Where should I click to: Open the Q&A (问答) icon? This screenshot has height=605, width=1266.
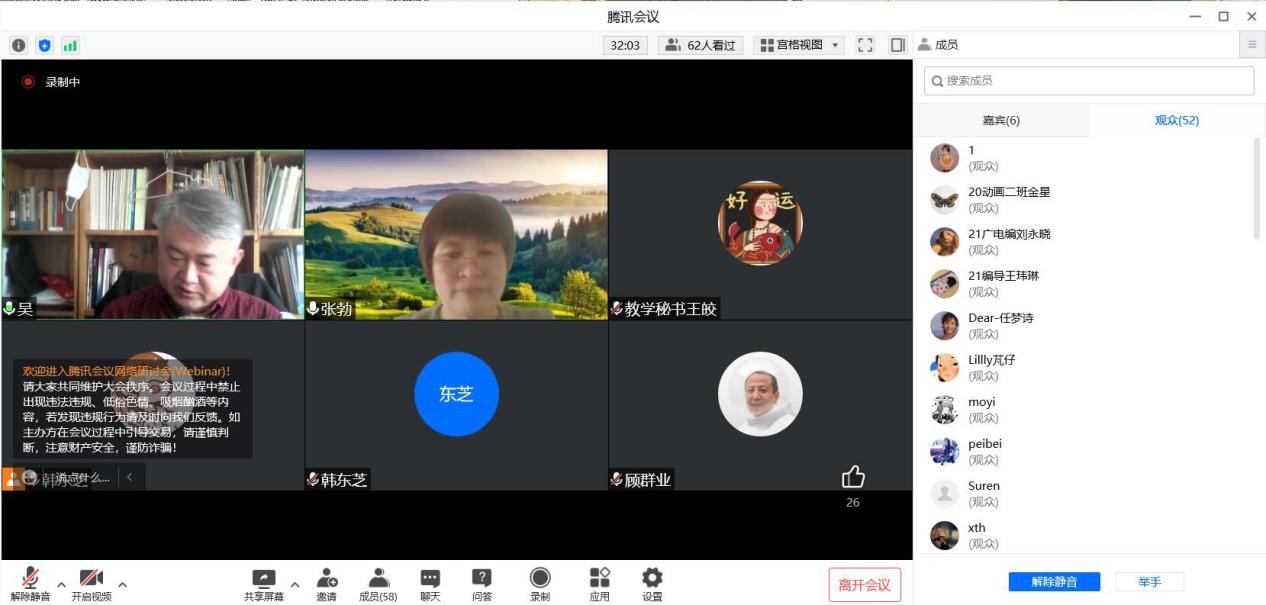(x=482, y=584)
